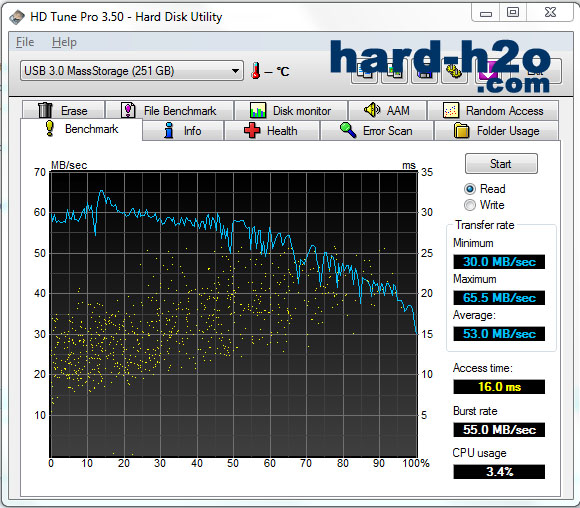
Task: Open the Erase tab
Action: coord(63,110)
